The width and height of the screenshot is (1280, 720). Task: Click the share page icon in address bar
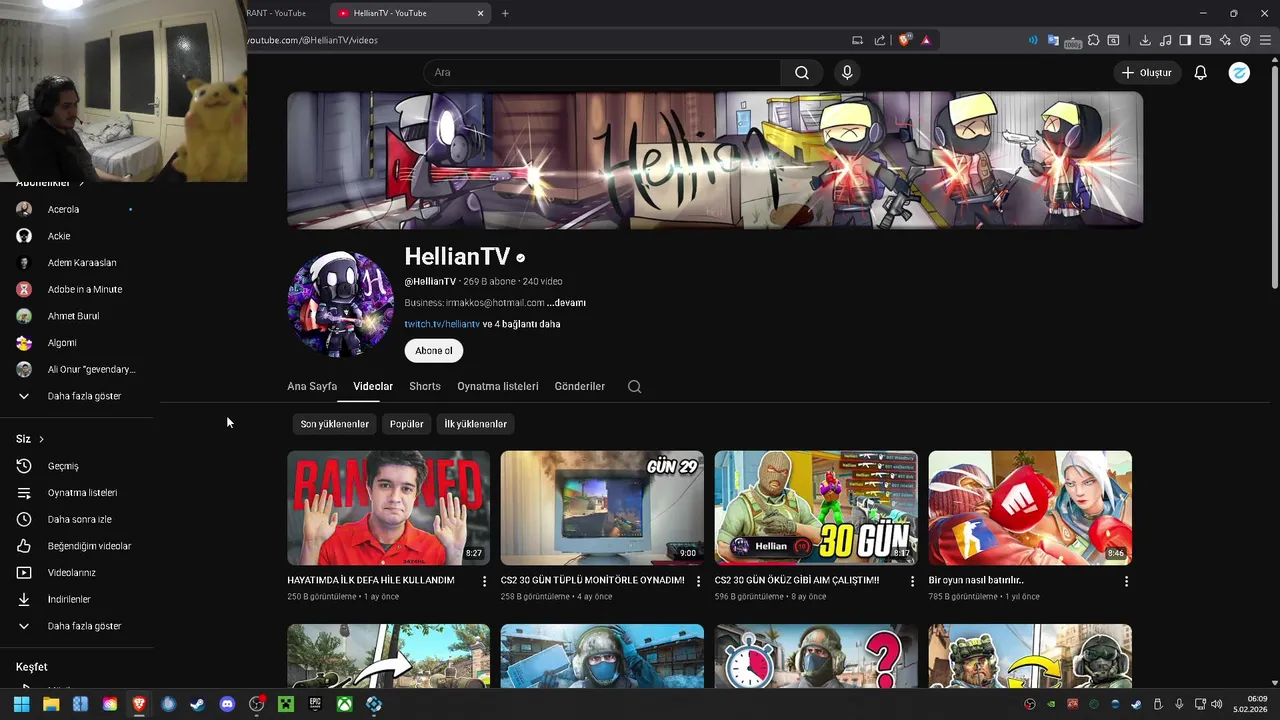[x=880, y=40]
